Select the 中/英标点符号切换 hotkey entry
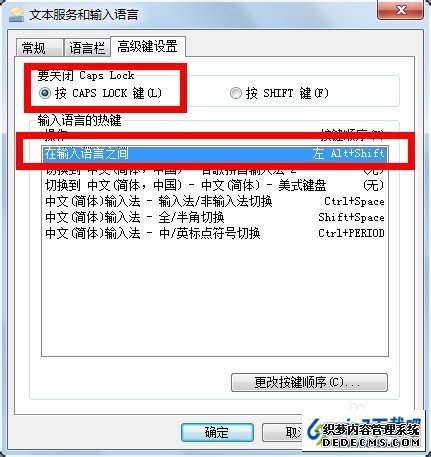This screenshot has height=457, width=431. point(215,233)
